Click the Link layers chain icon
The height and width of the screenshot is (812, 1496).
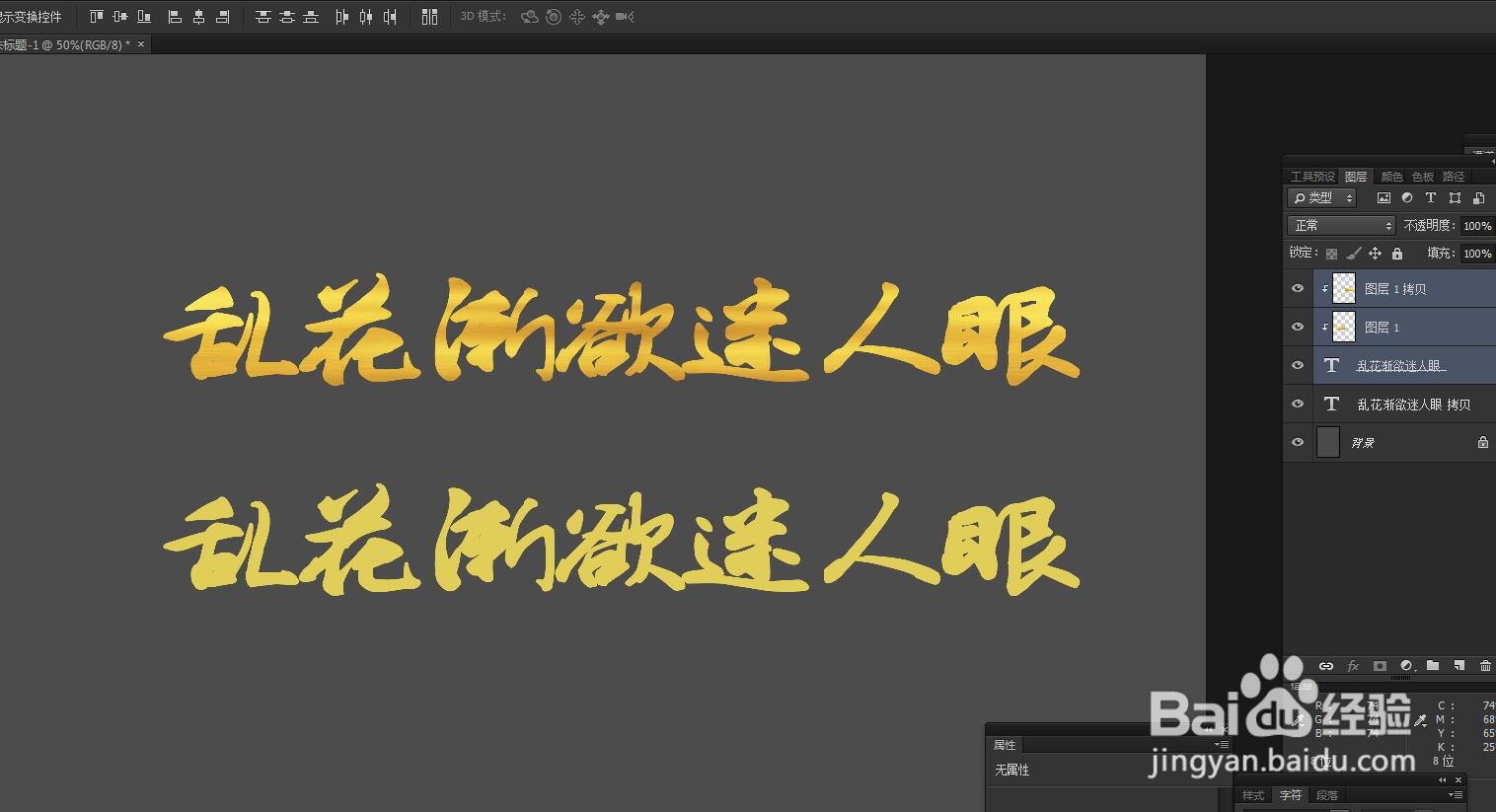[1326, 666]
